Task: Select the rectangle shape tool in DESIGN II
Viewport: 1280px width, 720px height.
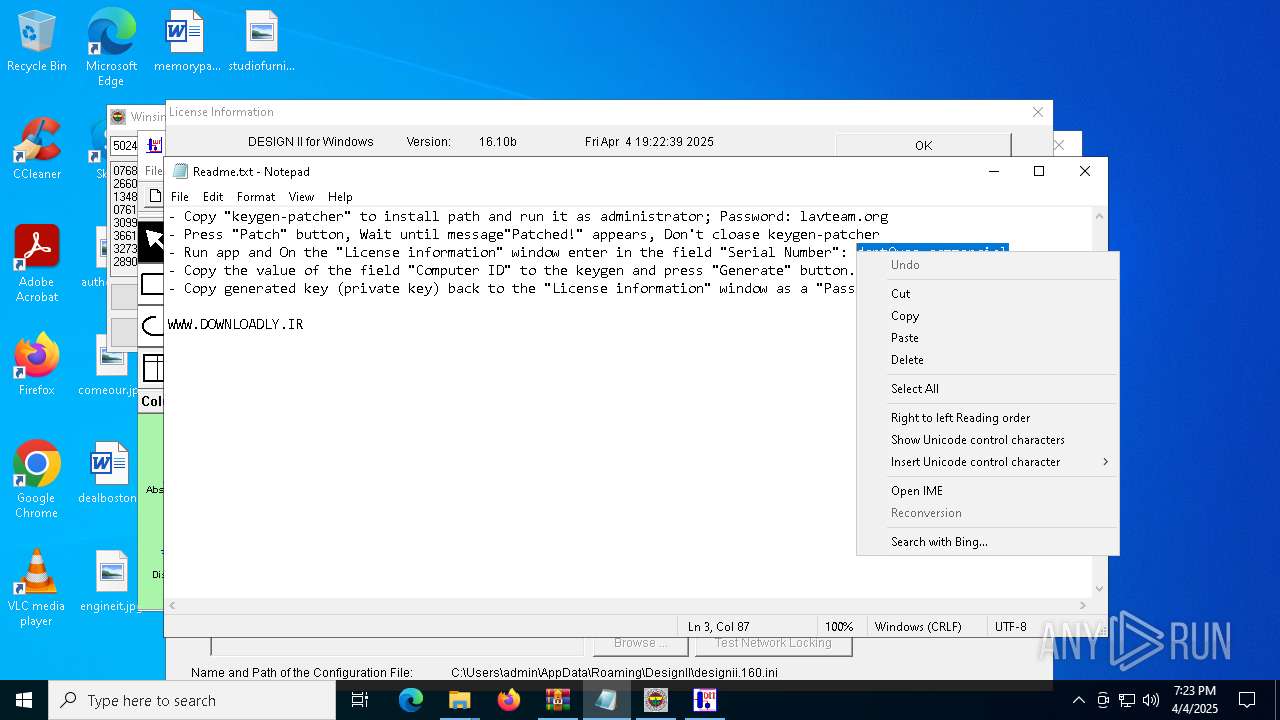Action: point(152,285)
